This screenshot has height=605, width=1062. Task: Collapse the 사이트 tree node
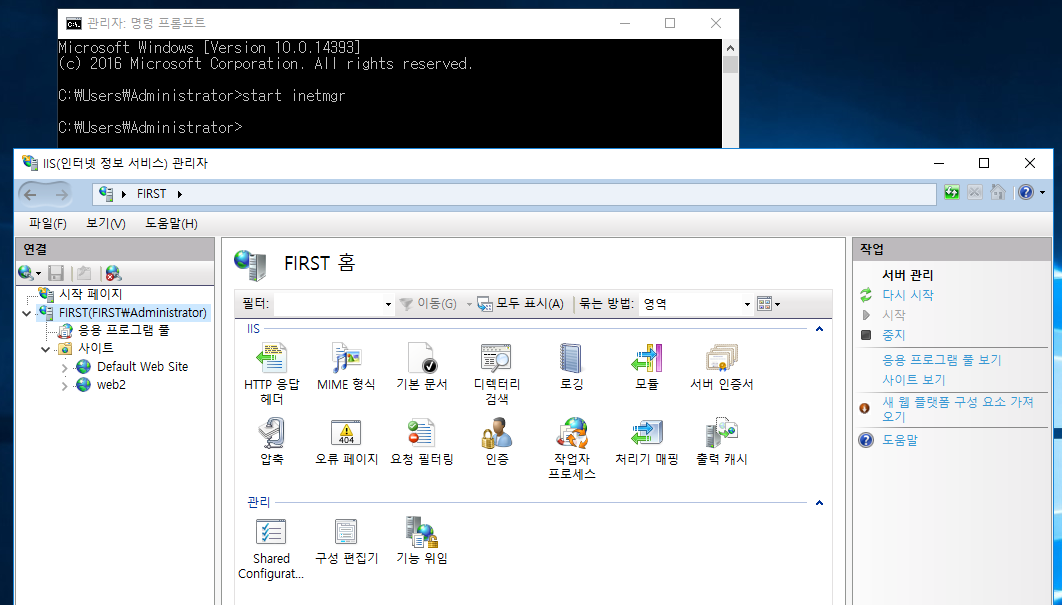click(45, 349)
